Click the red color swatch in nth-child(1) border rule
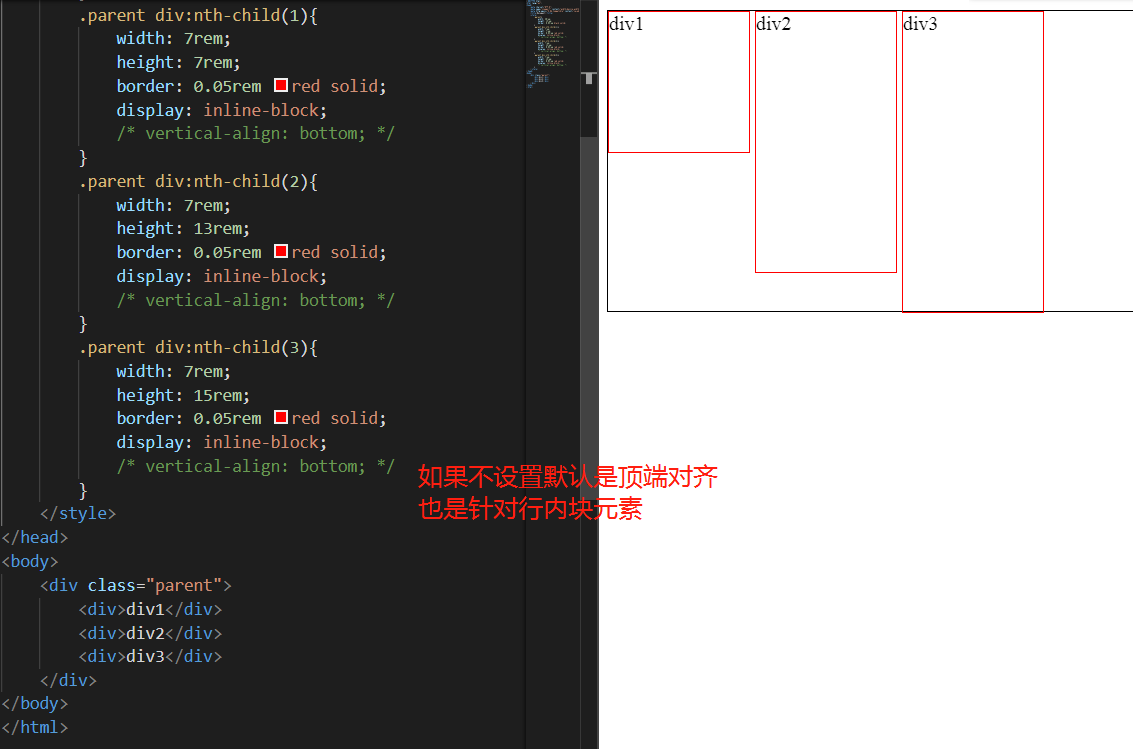1133x749 pixels. [x=281, y=86]
